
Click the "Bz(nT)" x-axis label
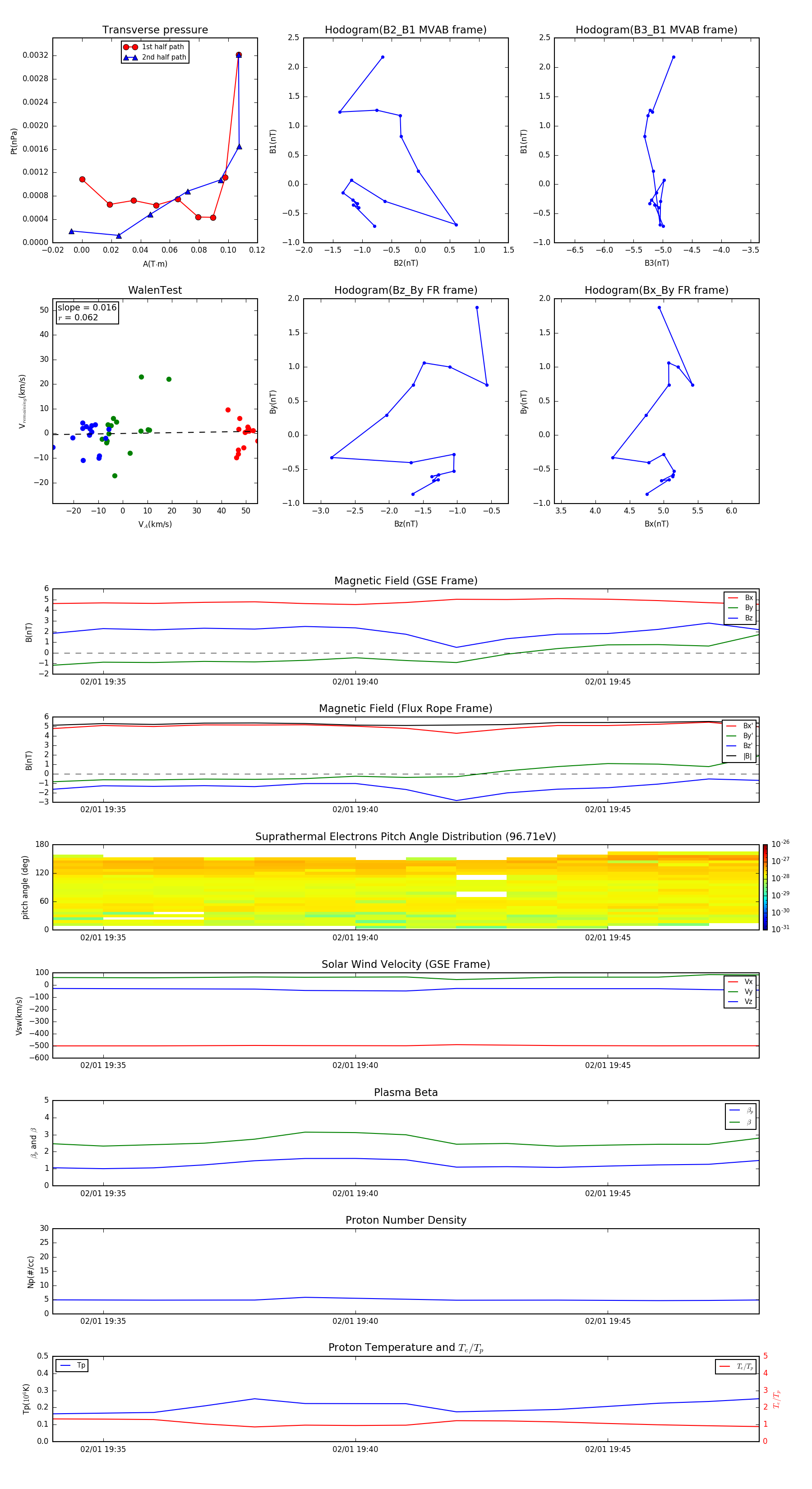pos(406,524)
